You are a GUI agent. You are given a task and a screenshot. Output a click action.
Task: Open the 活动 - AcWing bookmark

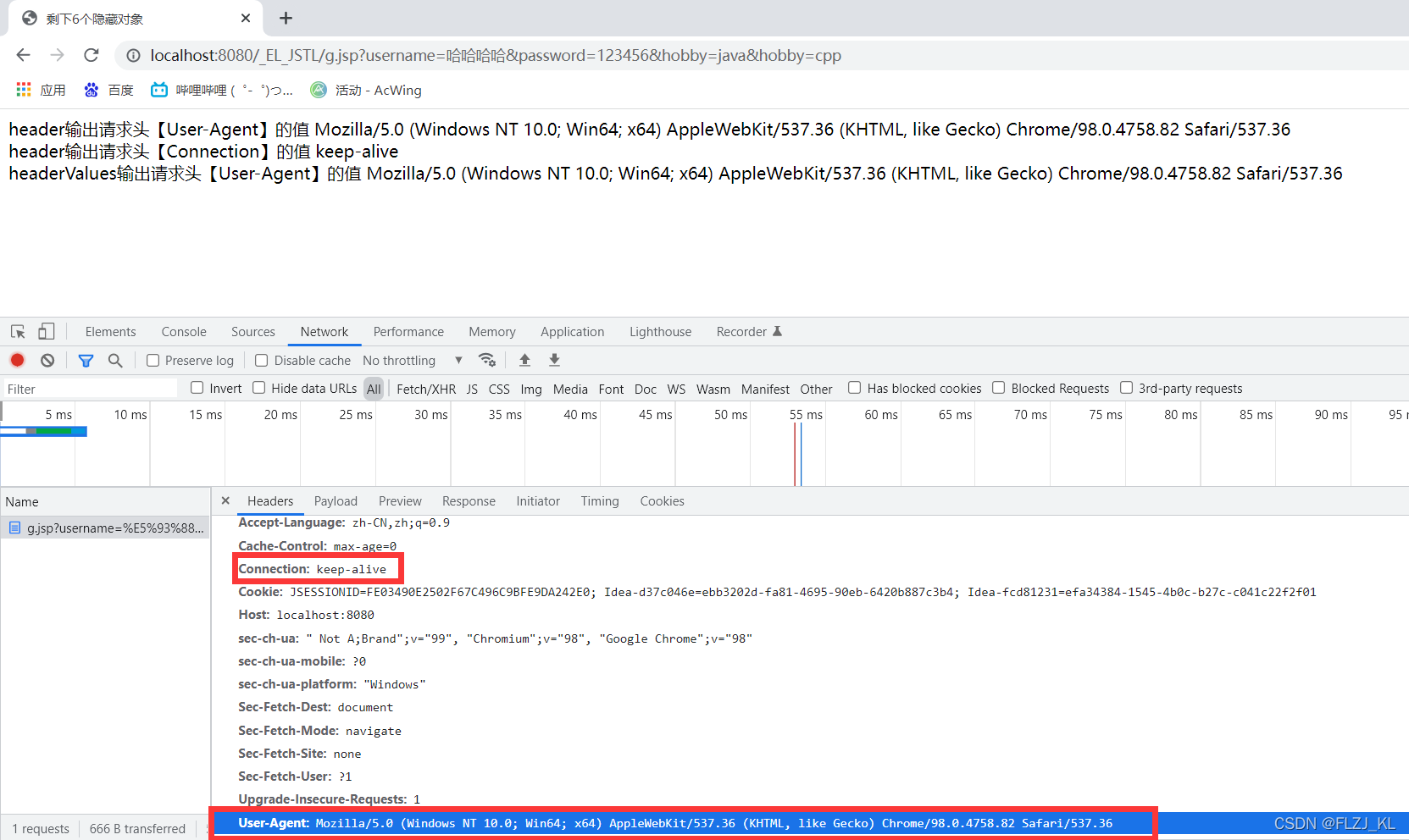(366, 90)
